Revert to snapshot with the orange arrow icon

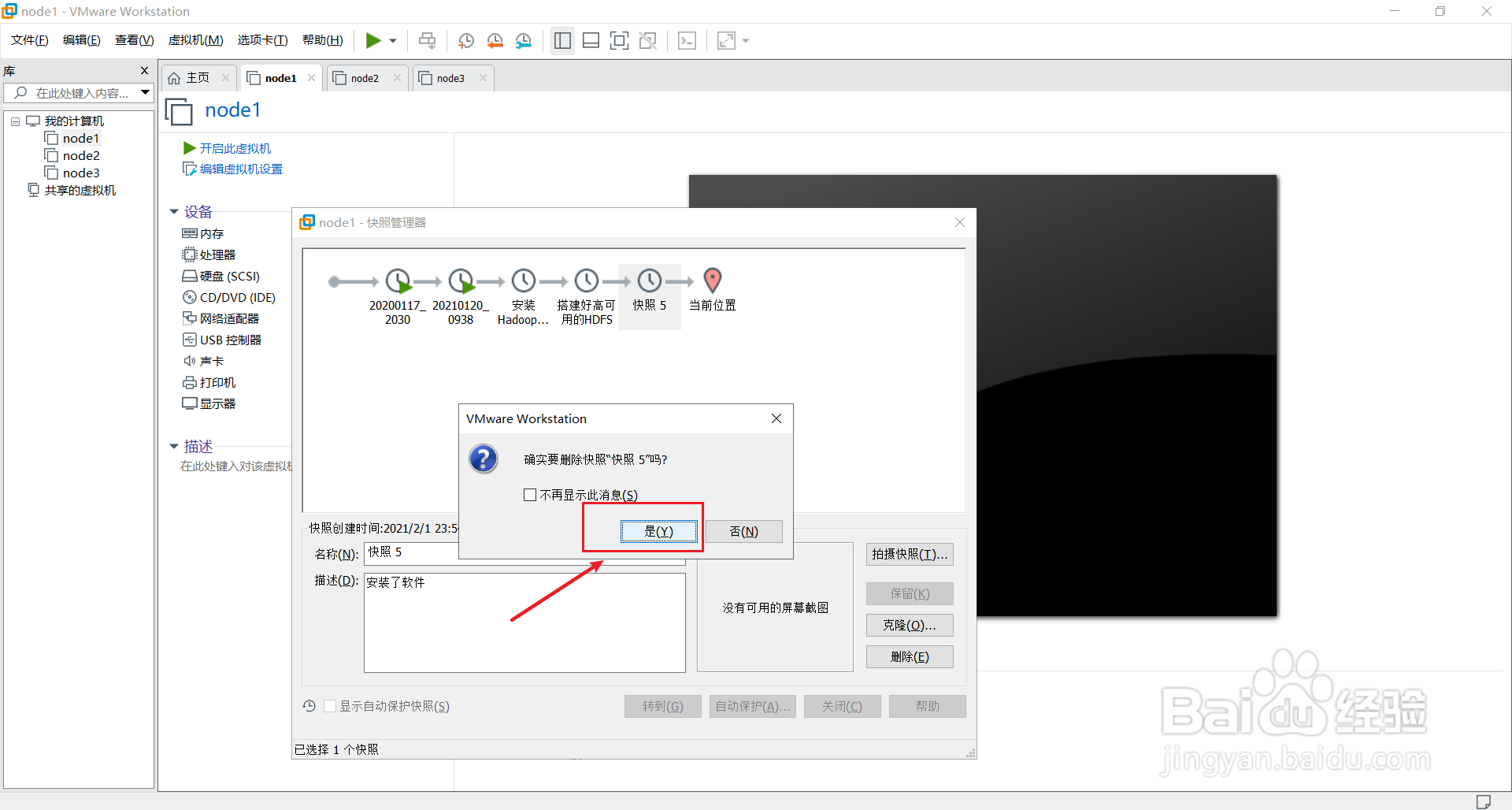[495, 40]
